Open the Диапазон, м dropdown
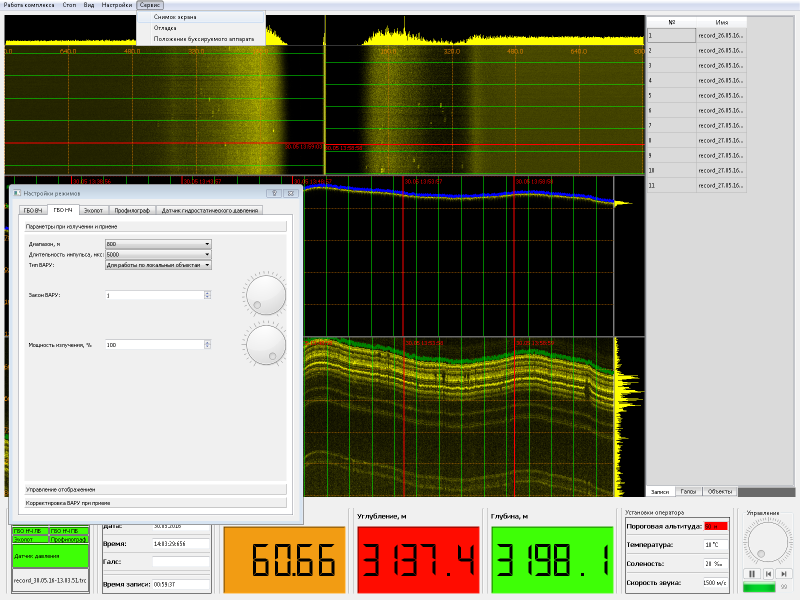The height and width of the screenshot is (600, 800). pos(158,244)
